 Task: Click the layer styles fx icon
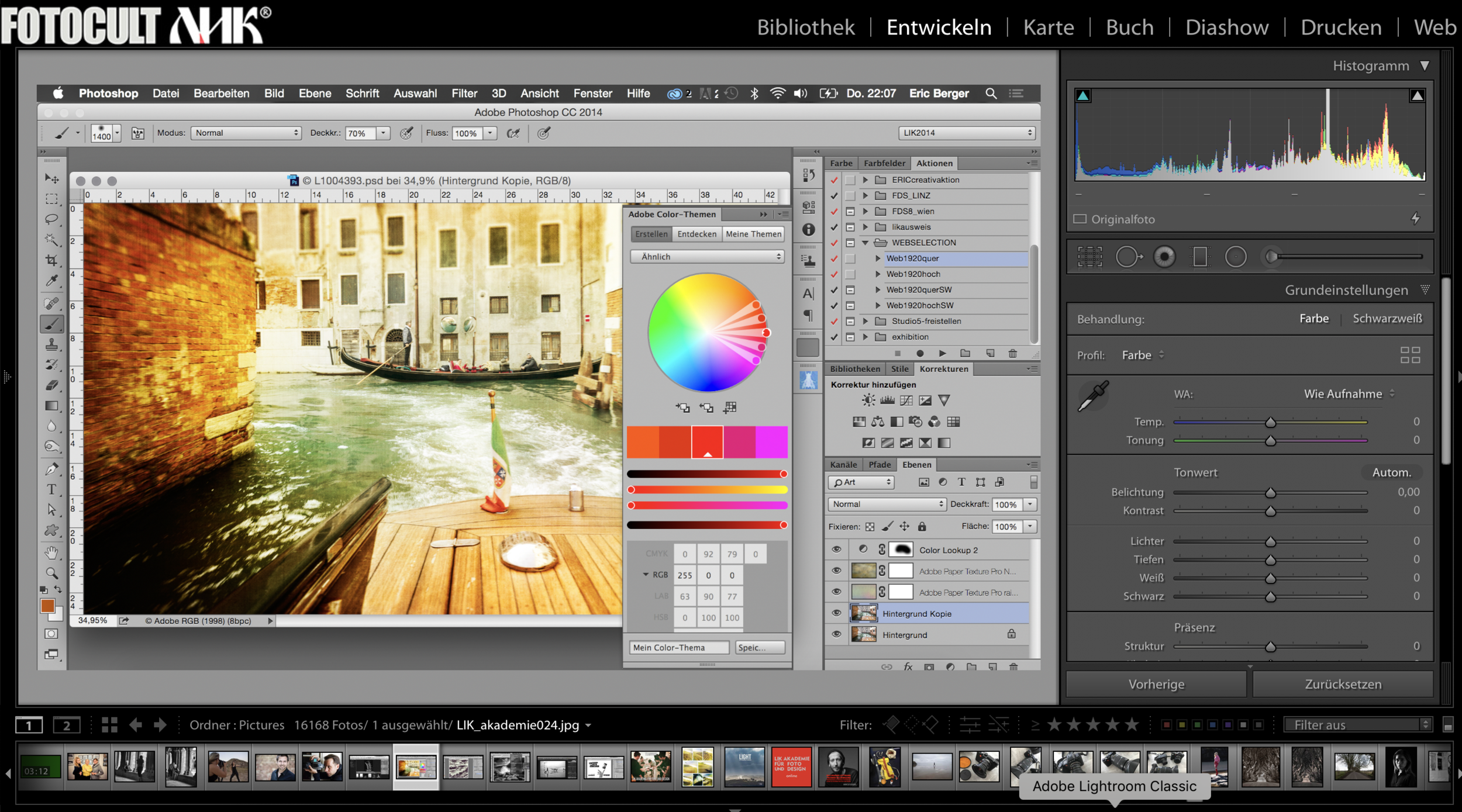908,666
